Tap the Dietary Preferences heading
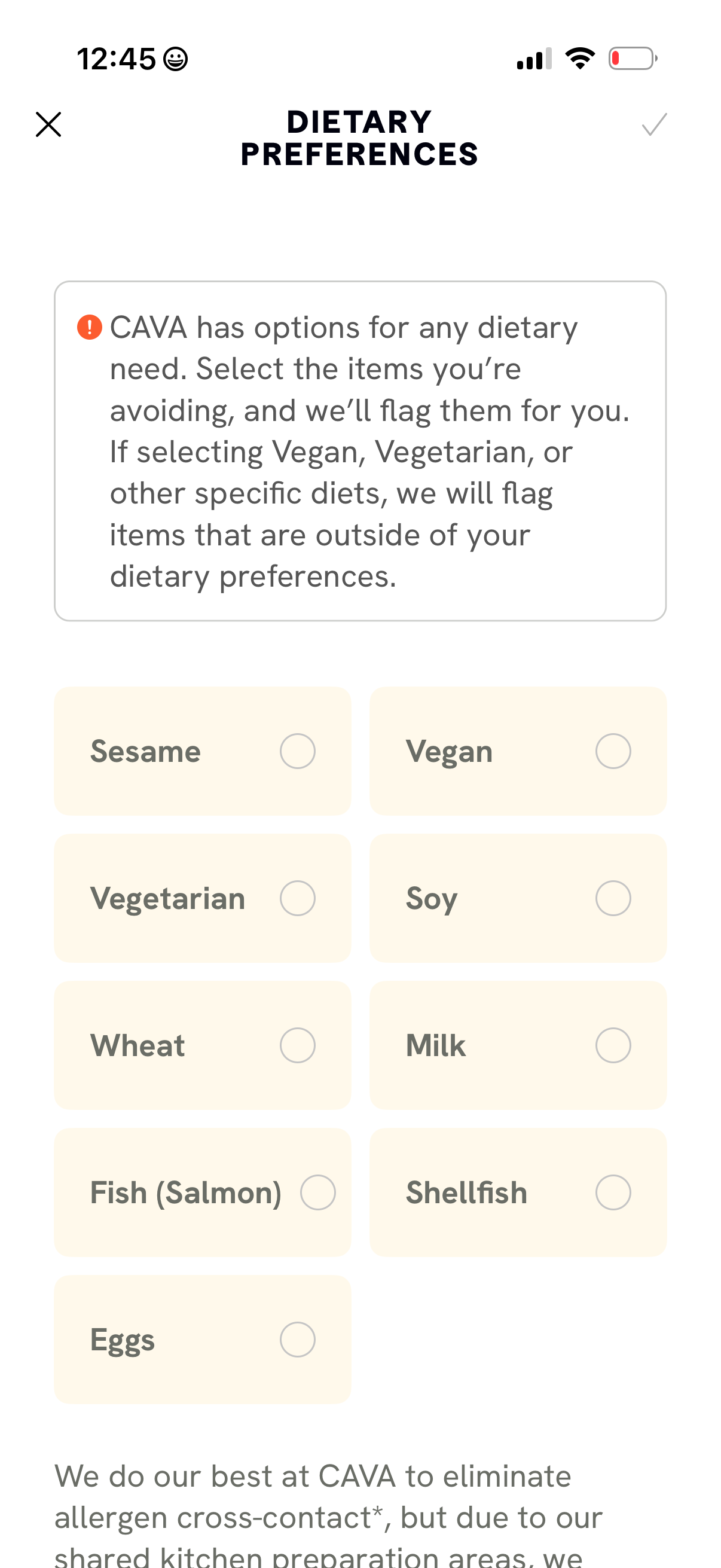The height and width of the screenshot is (1568, 721). point(359,138)
